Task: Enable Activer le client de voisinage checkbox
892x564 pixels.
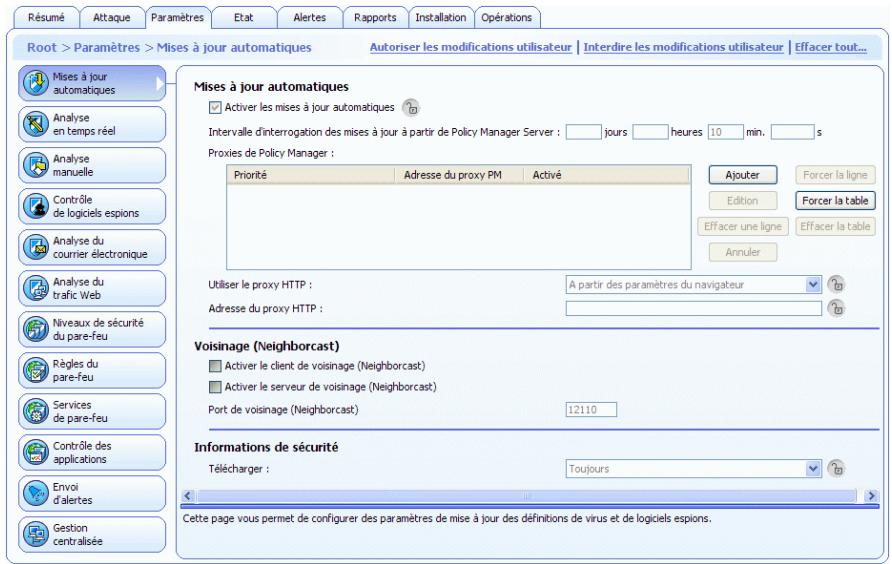Action: click(x=215, y=366)
